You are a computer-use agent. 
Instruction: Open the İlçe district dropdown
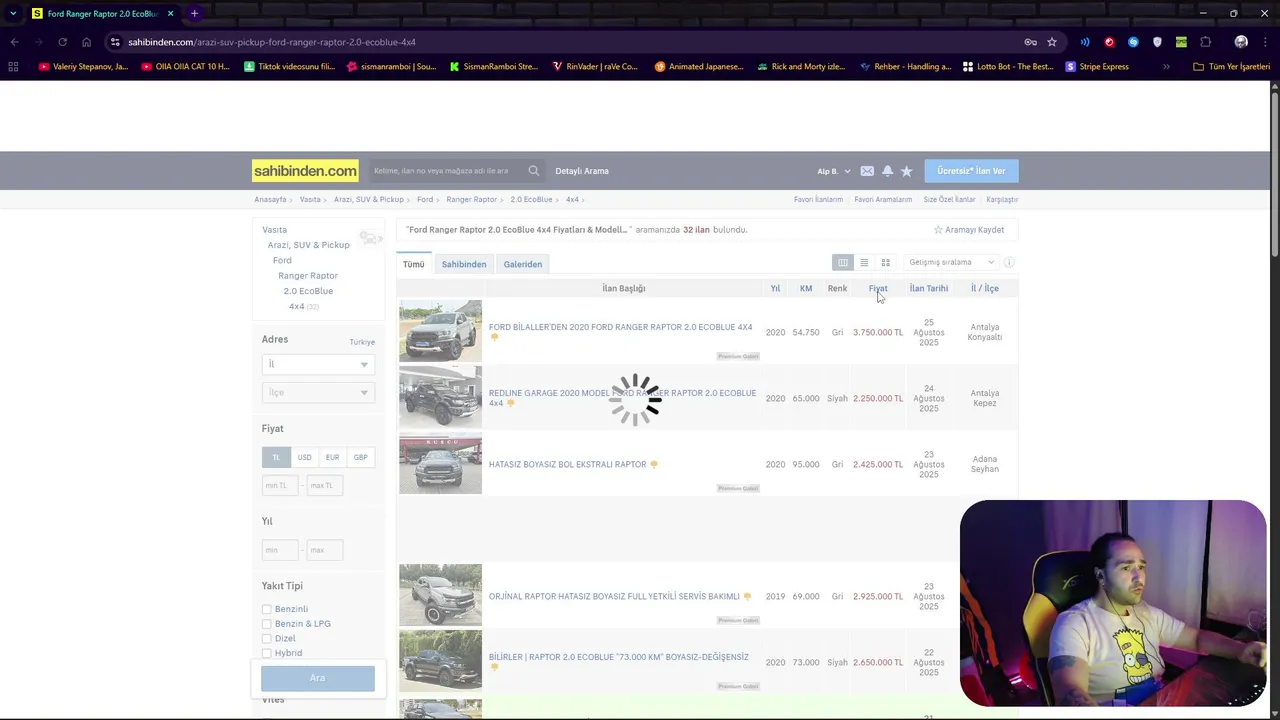[x=318, y=392]
